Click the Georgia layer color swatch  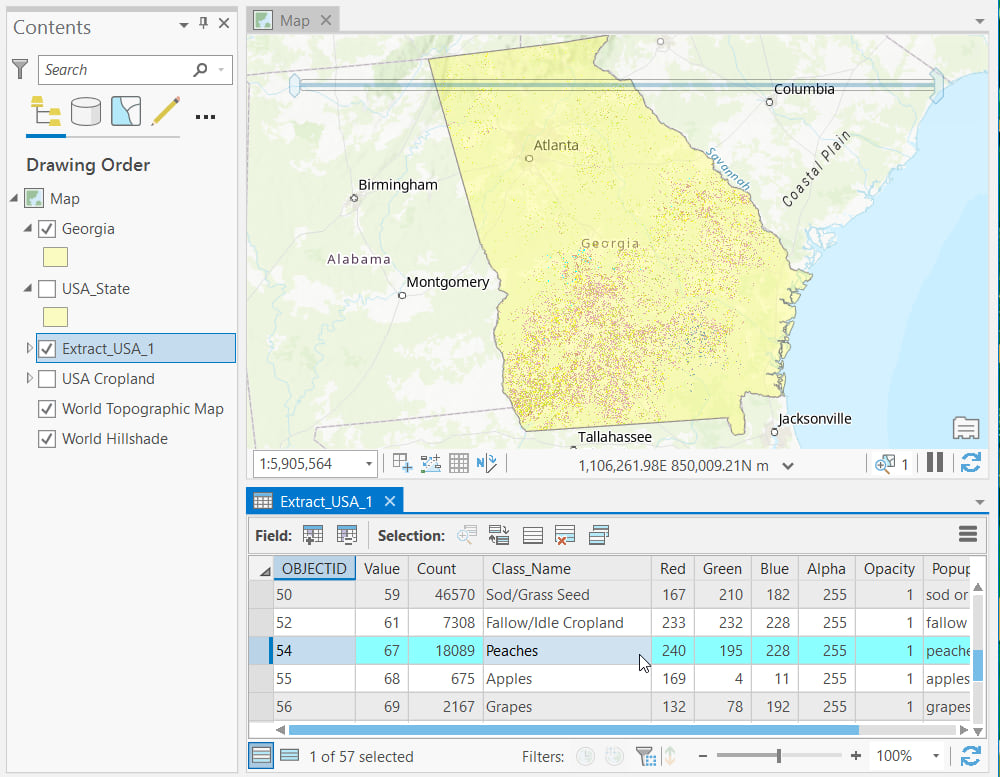tap(56, 257)
